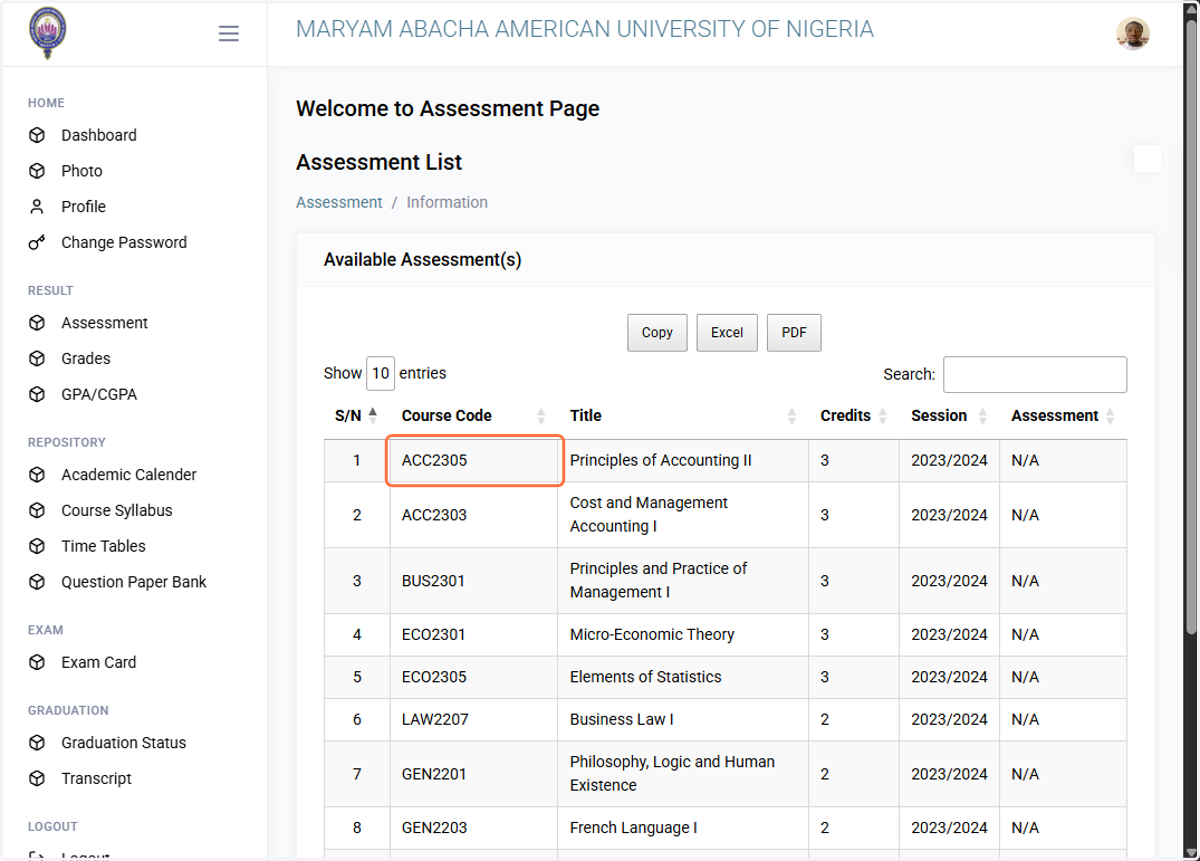Screen dimensions: 1200x861
Task: Click the Question Paper Bank cube icon
Action: (37, 582)
